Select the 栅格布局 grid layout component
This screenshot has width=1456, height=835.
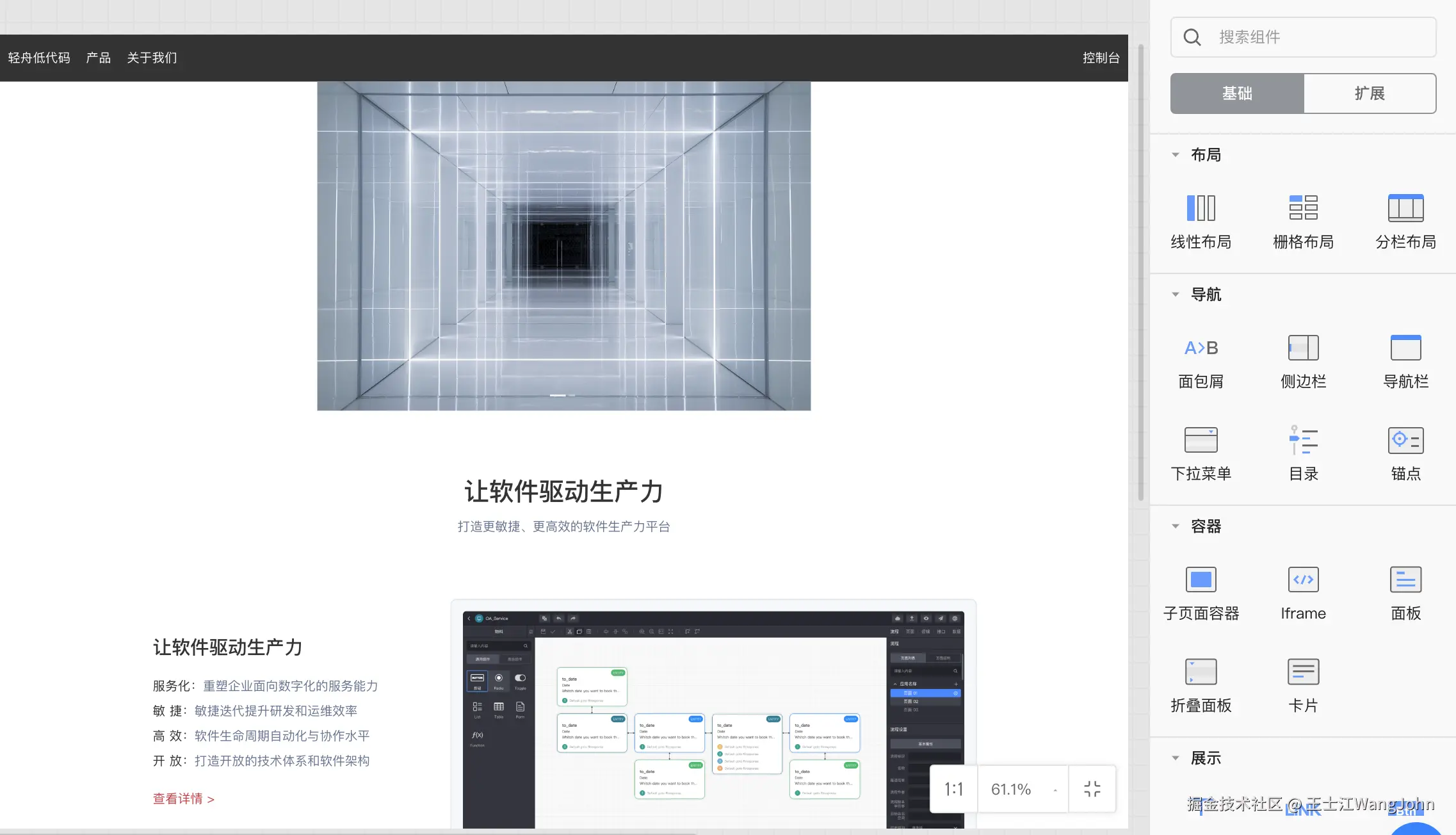coord(1302,221)
